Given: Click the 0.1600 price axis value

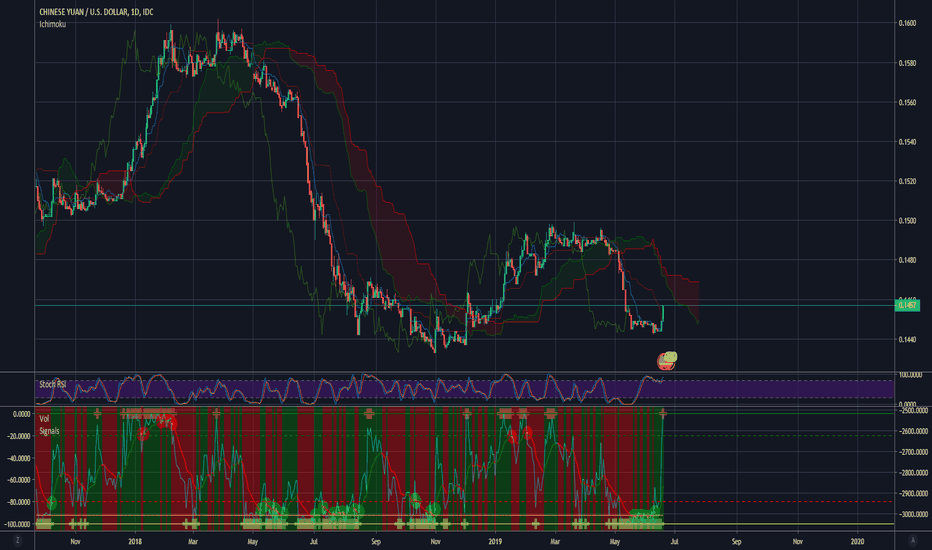Looking at the screenshot, I should (907, 23).
